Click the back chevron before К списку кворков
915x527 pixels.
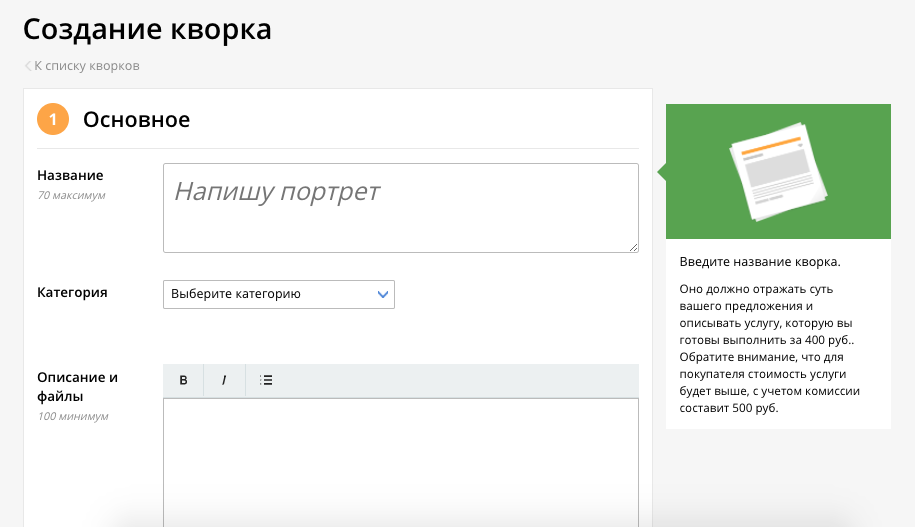27,66
